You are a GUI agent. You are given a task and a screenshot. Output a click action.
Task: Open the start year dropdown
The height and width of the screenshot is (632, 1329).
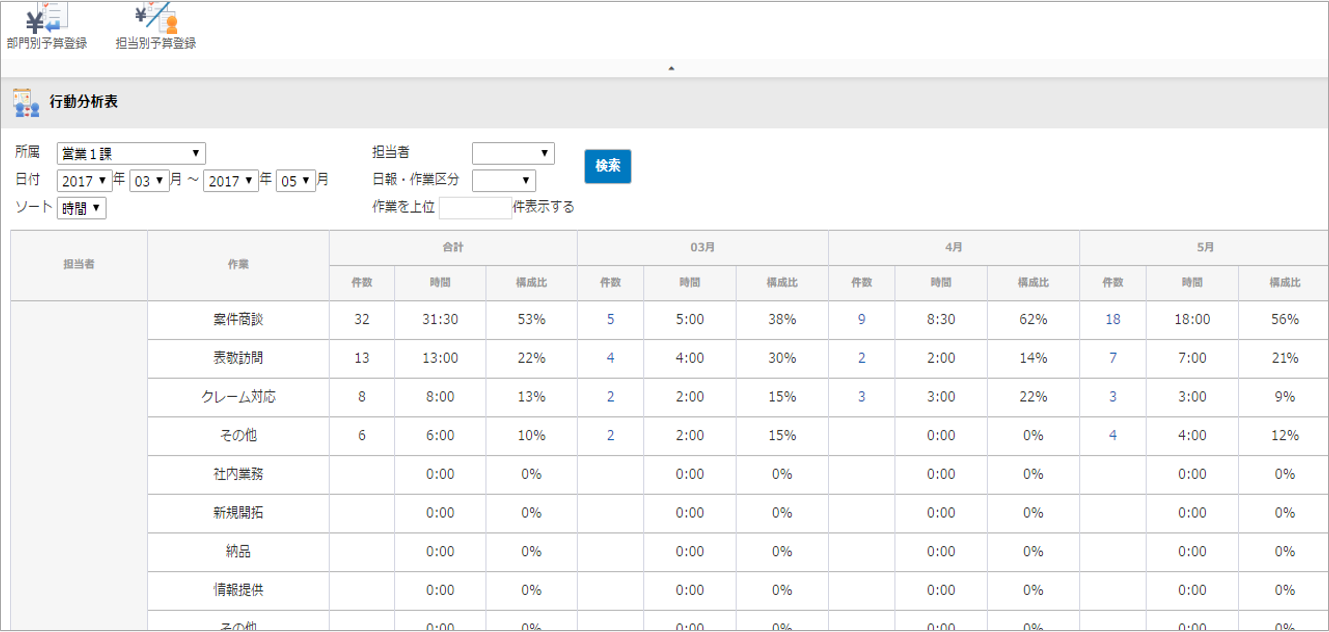(84, 181)
